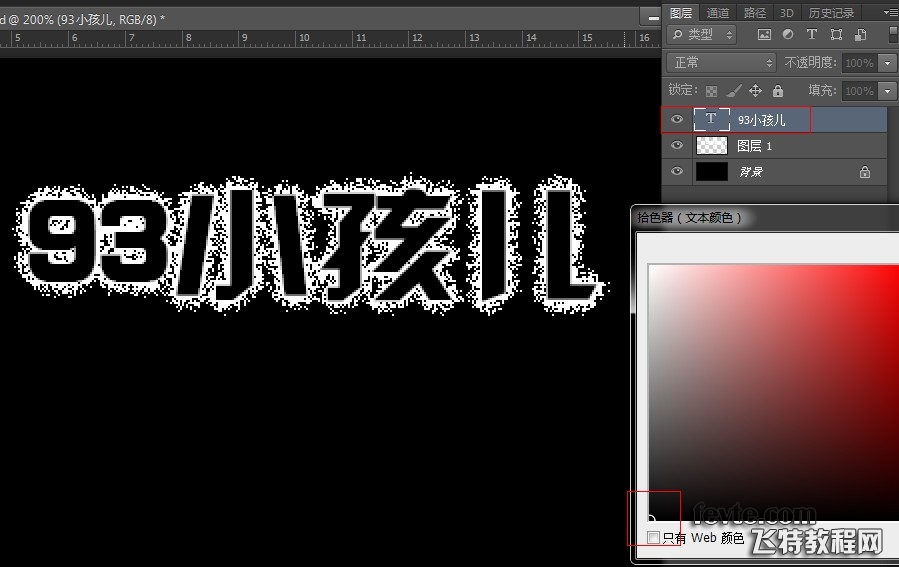
Task: Click the lock all padlock icon
Action: point(777,91)
